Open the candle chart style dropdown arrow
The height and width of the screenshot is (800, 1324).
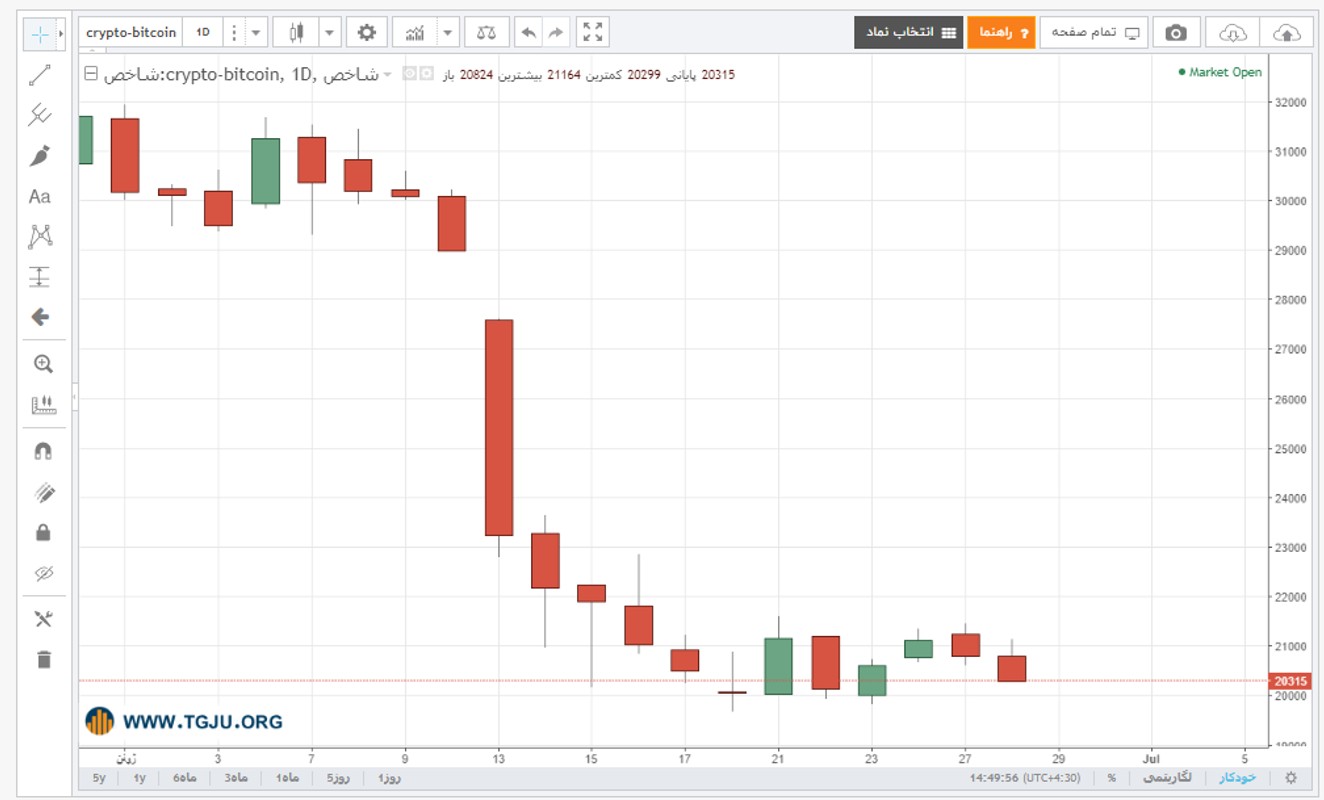[x=329, y=33]
